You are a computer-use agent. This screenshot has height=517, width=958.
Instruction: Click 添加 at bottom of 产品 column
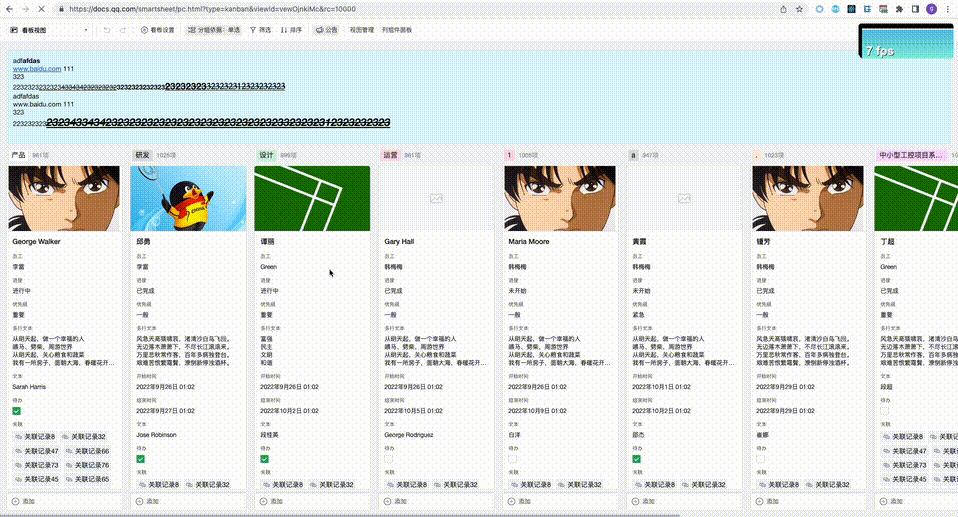64,501
